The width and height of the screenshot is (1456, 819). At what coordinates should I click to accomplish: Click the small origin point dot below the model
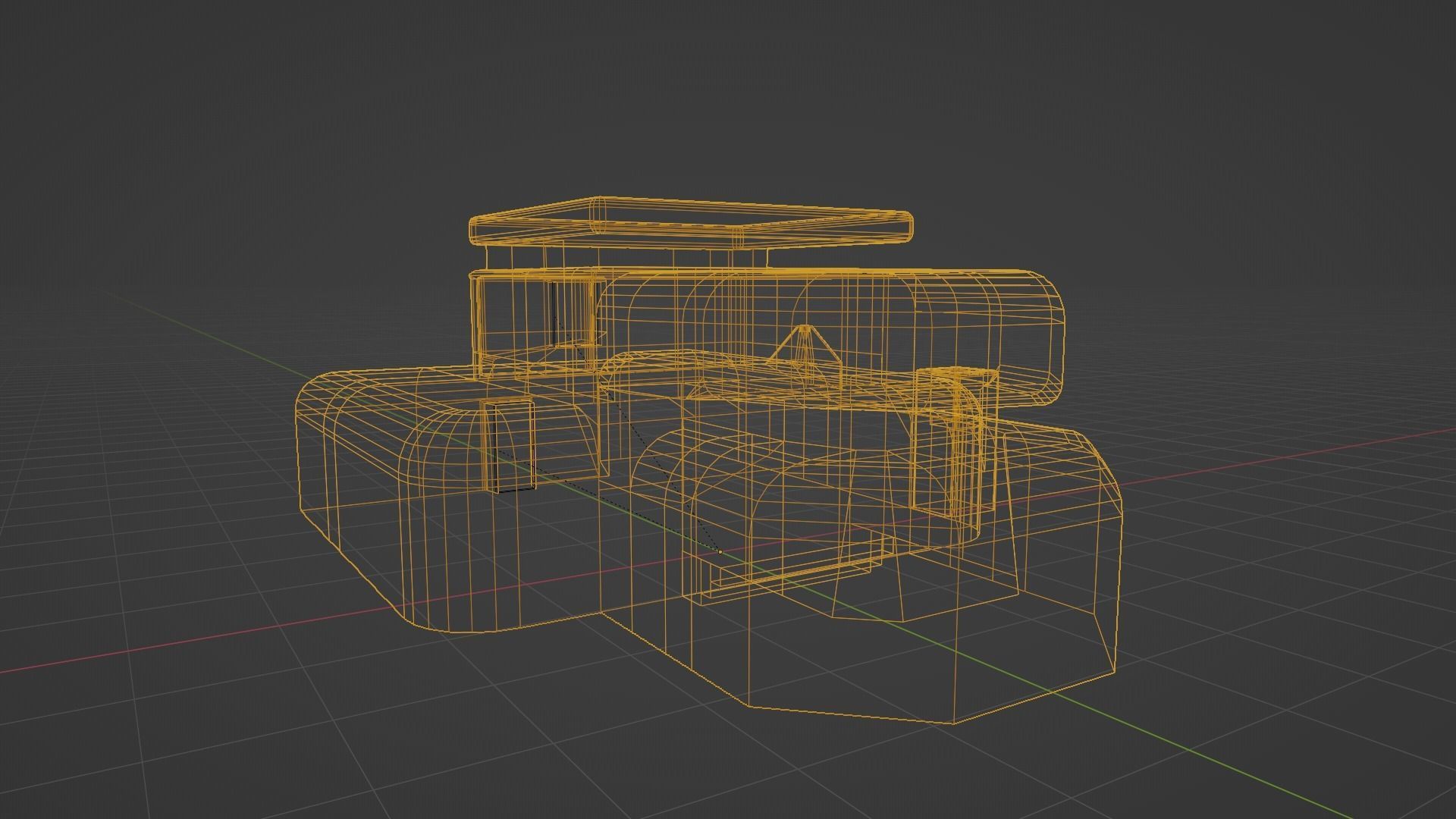click(x=720, y=552)
